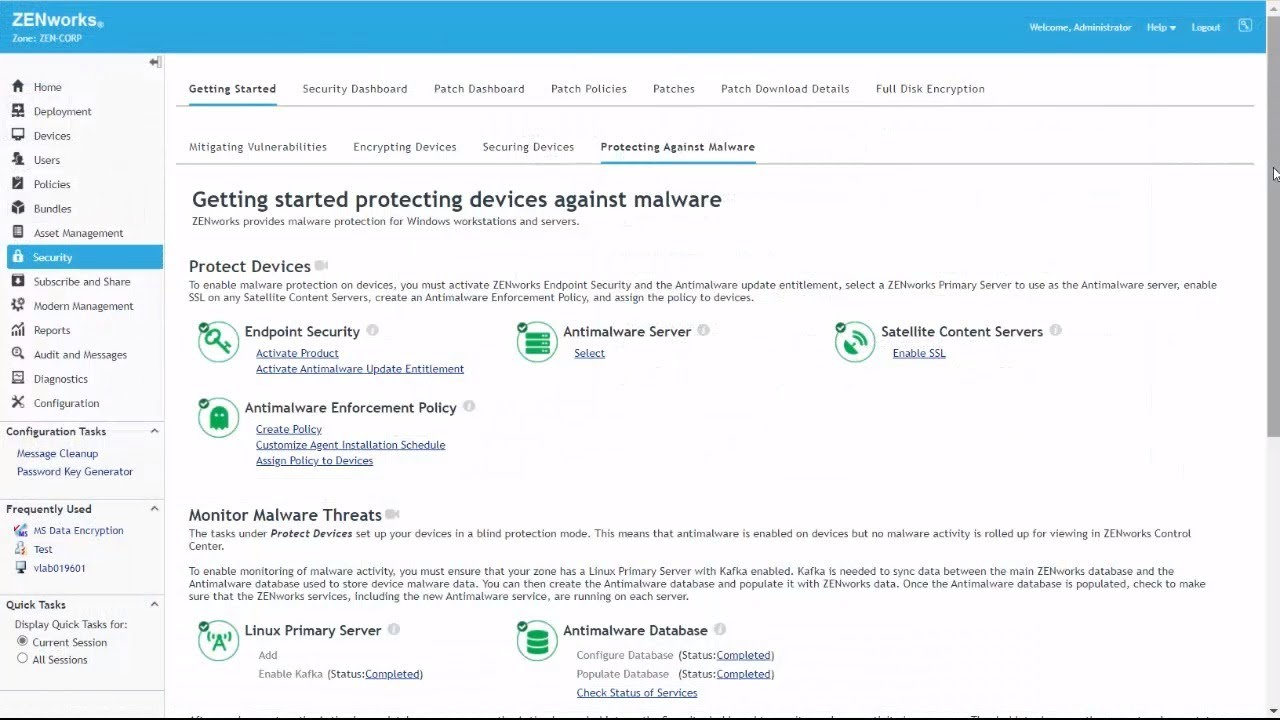Collapse the Quick Tasks section
The height and width of the screenshot is (720, 1280).
[154, 604]
